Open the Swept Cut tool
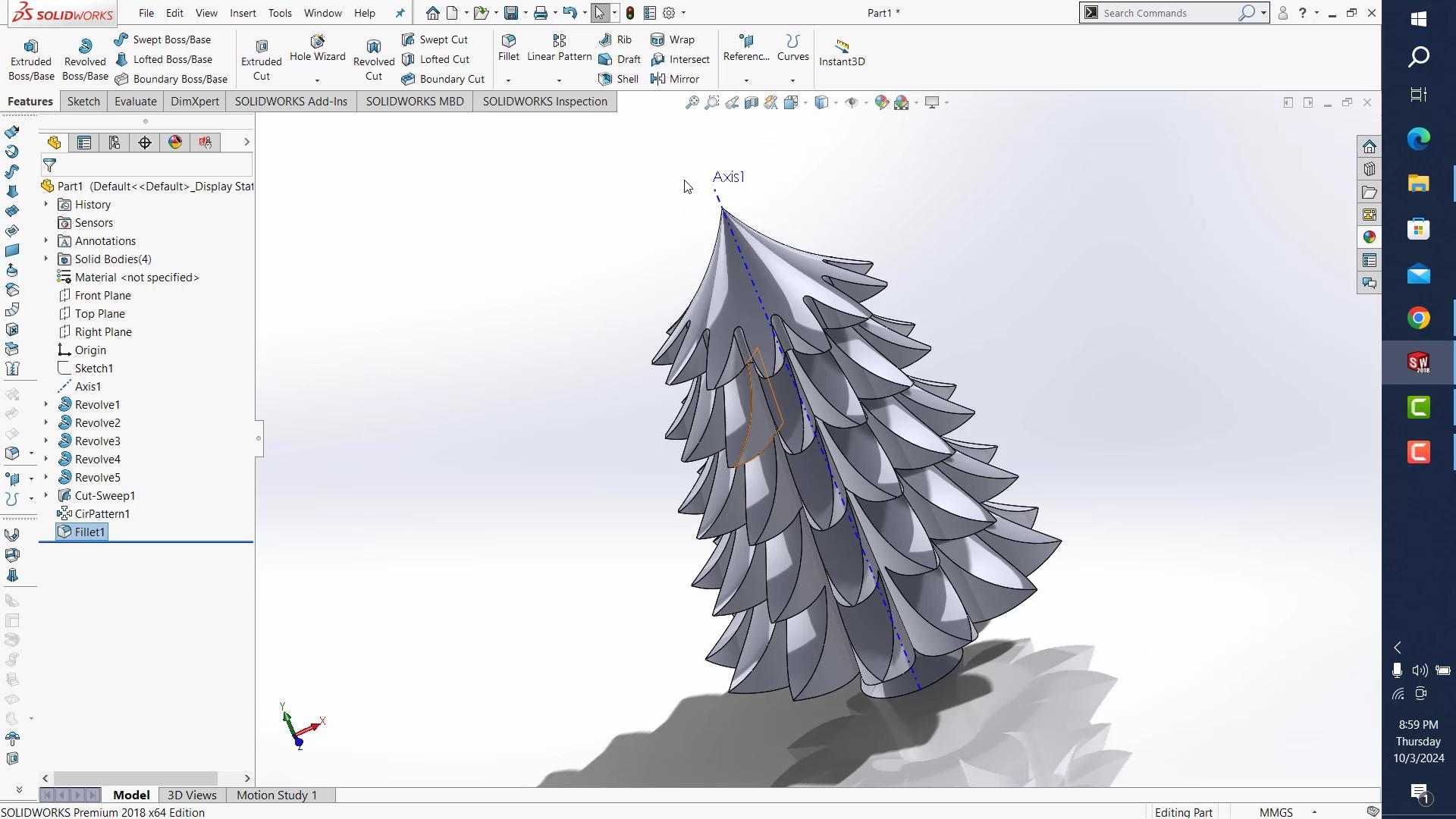Screen dimensions: 1456x819 click(x=435, y=39)
